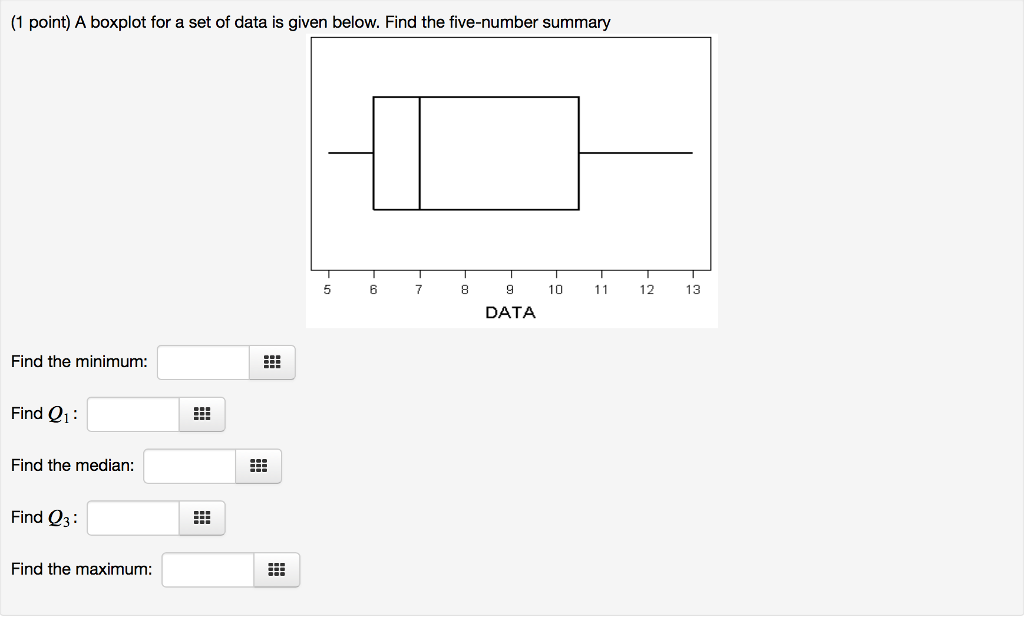Click the left whisker of the boxplot
Image resolution: width=1024 pixels, height=620 pixels.
(350, 153)
